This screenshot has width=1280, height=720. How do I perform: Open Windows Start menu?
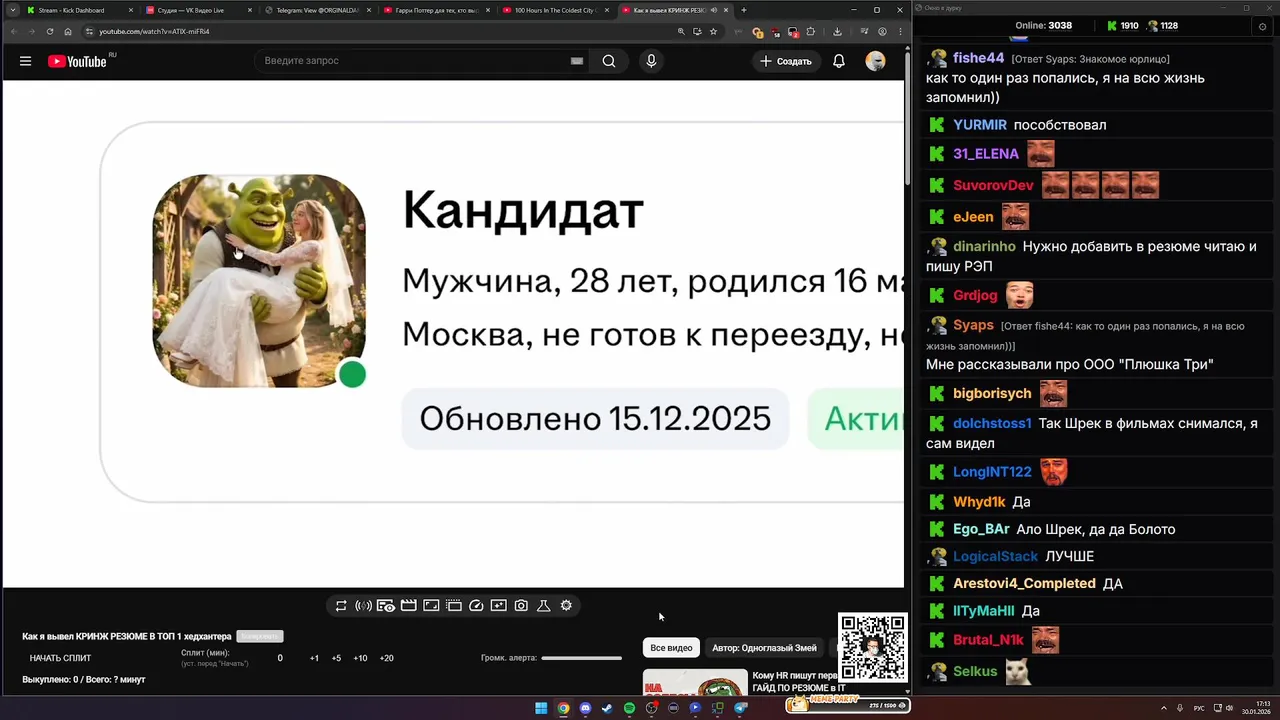click(541, 708)
